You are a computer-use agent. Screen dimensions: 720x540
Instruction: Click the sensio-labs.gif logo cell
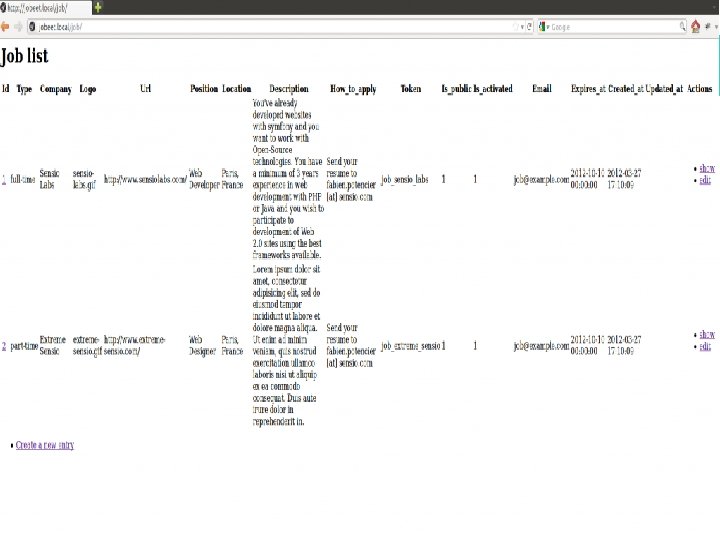pyautogui.click(x=84, y=179)
